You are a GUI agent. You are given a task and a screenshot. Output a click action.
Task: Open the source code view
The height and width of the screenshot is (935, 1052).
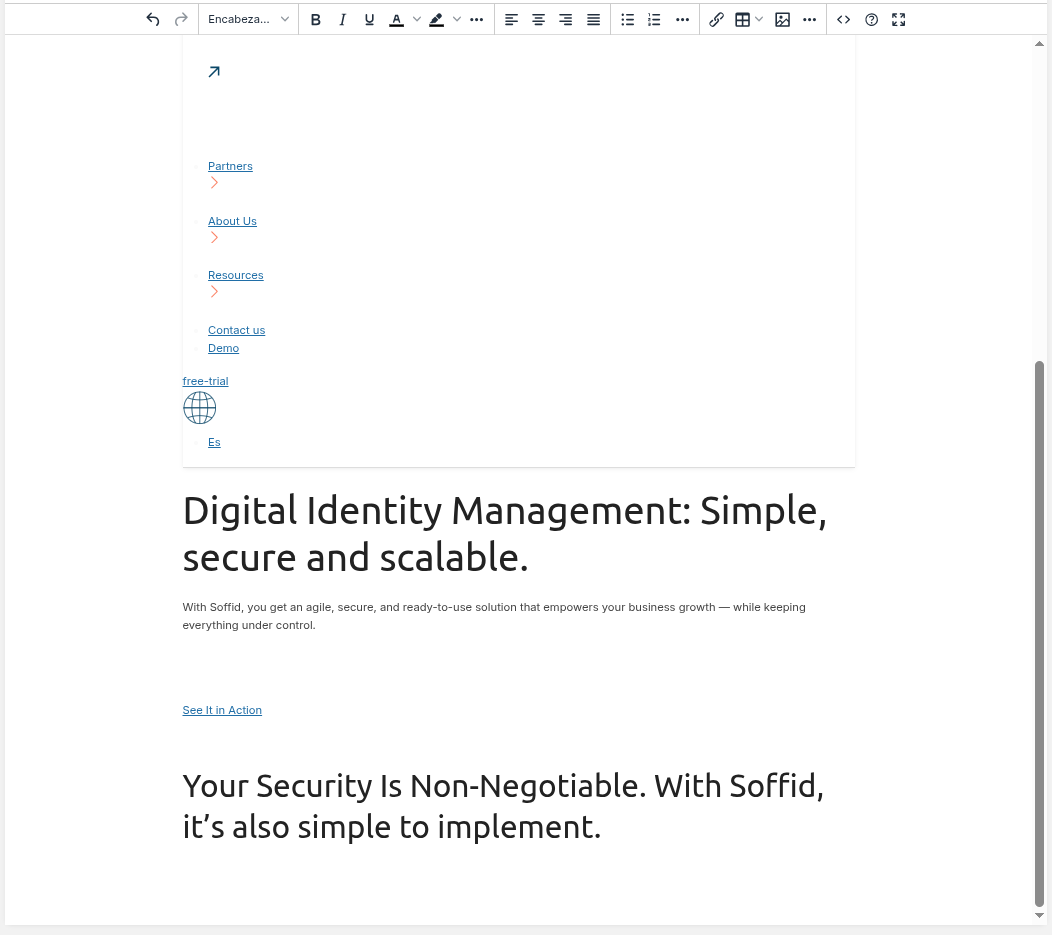pyautogui.click(x=843, y=19)
